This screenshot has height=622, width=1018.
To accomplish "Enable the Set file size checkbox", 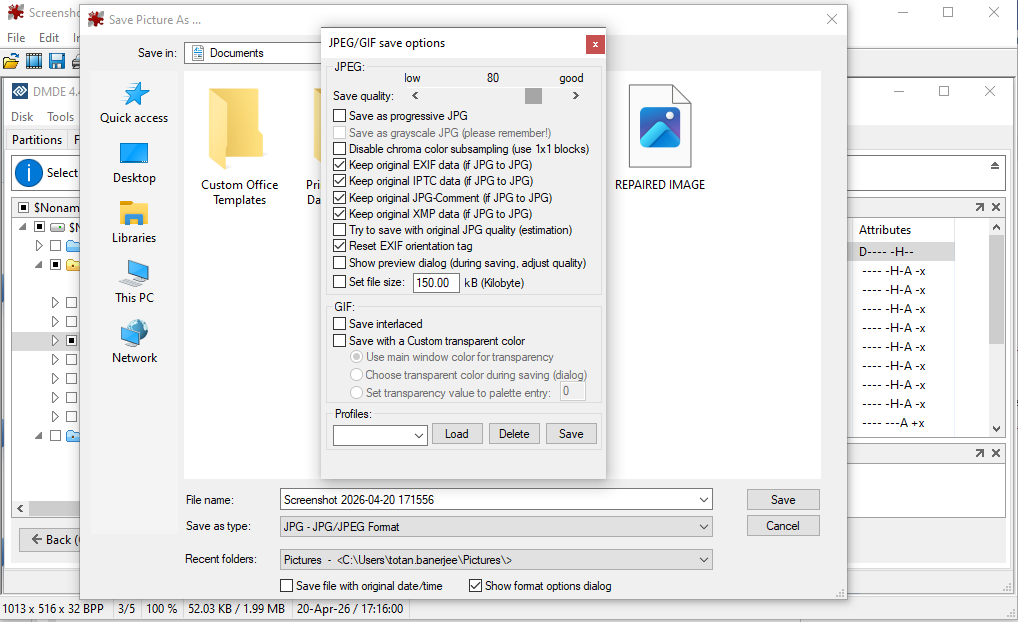I will click(x=340, y=282).
